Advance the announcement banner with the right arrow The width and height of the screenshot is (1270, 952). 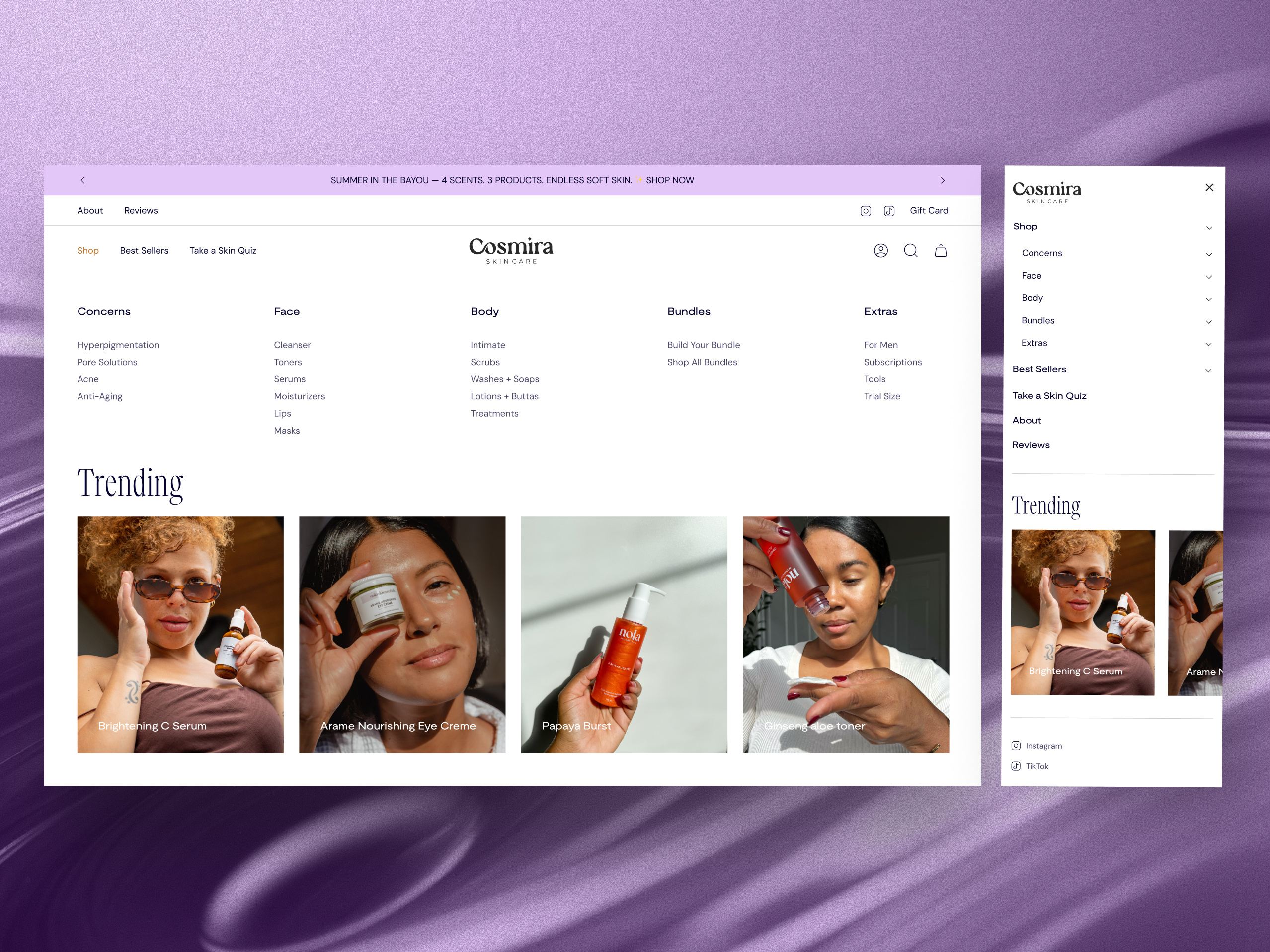tap(943, 180)
